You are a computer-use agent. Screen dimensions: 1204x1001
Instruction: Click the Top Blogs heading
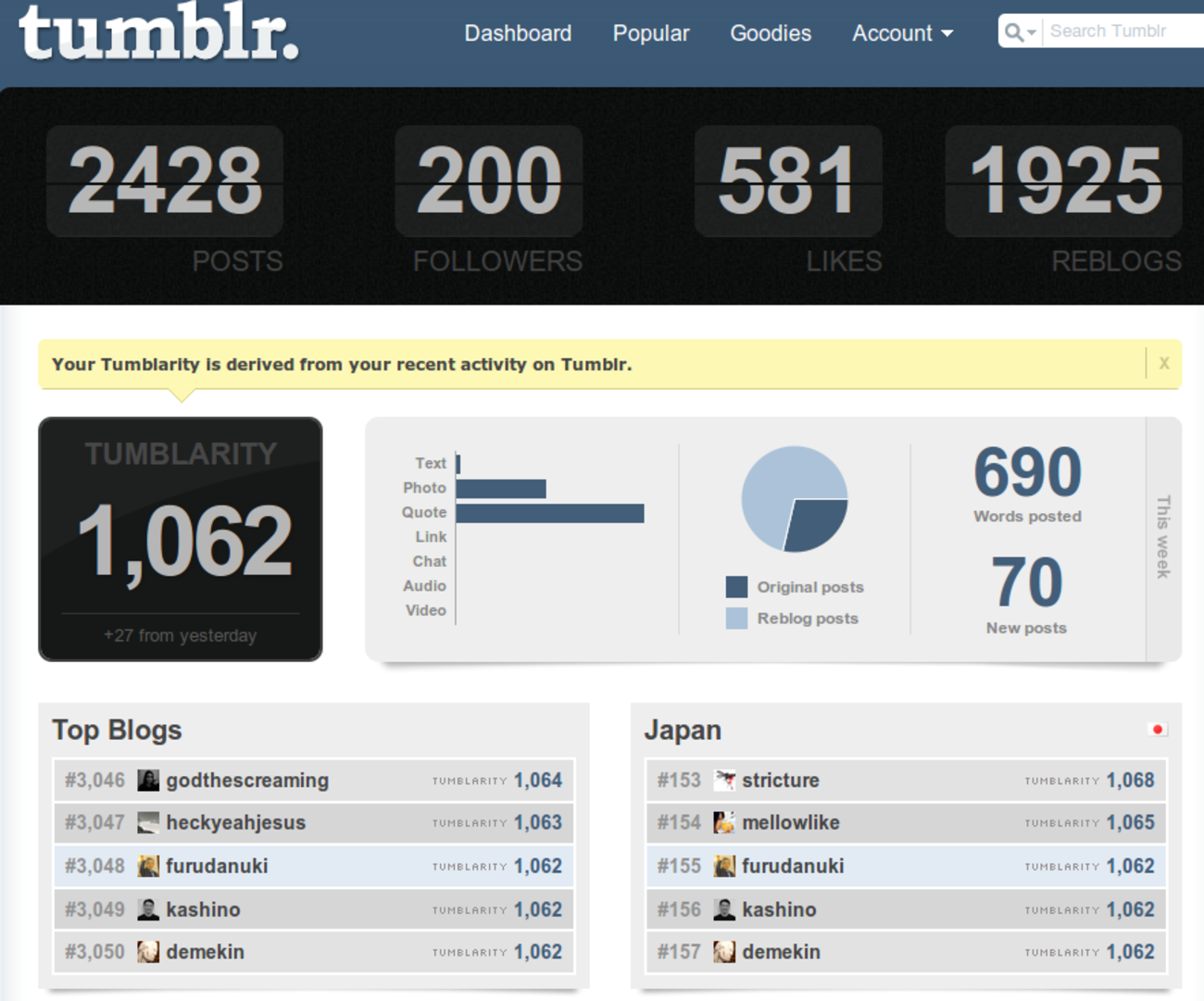pos(117,731)
